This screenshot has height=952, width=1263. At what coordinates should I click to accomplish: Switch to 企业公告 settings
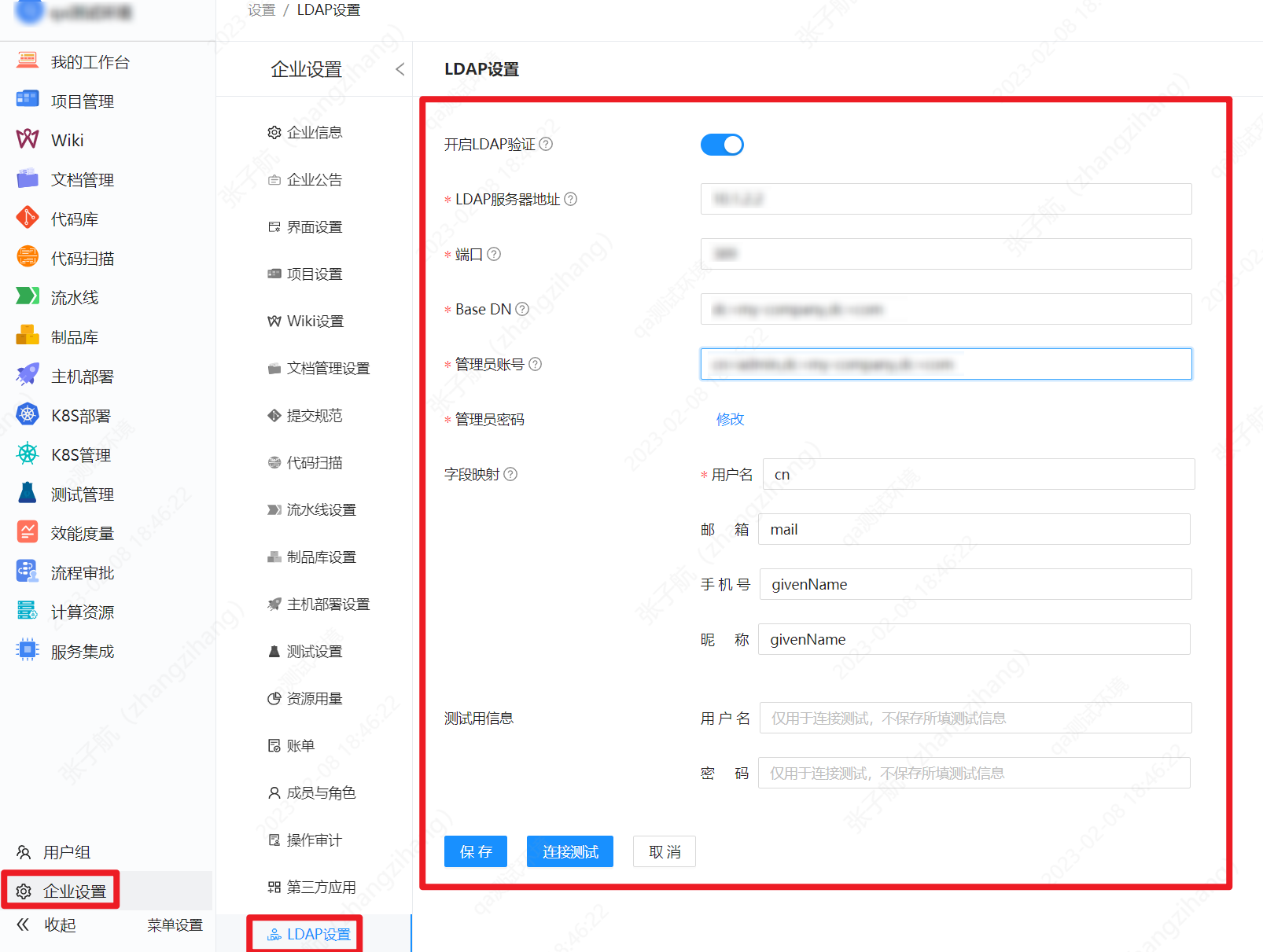(315, 179)
